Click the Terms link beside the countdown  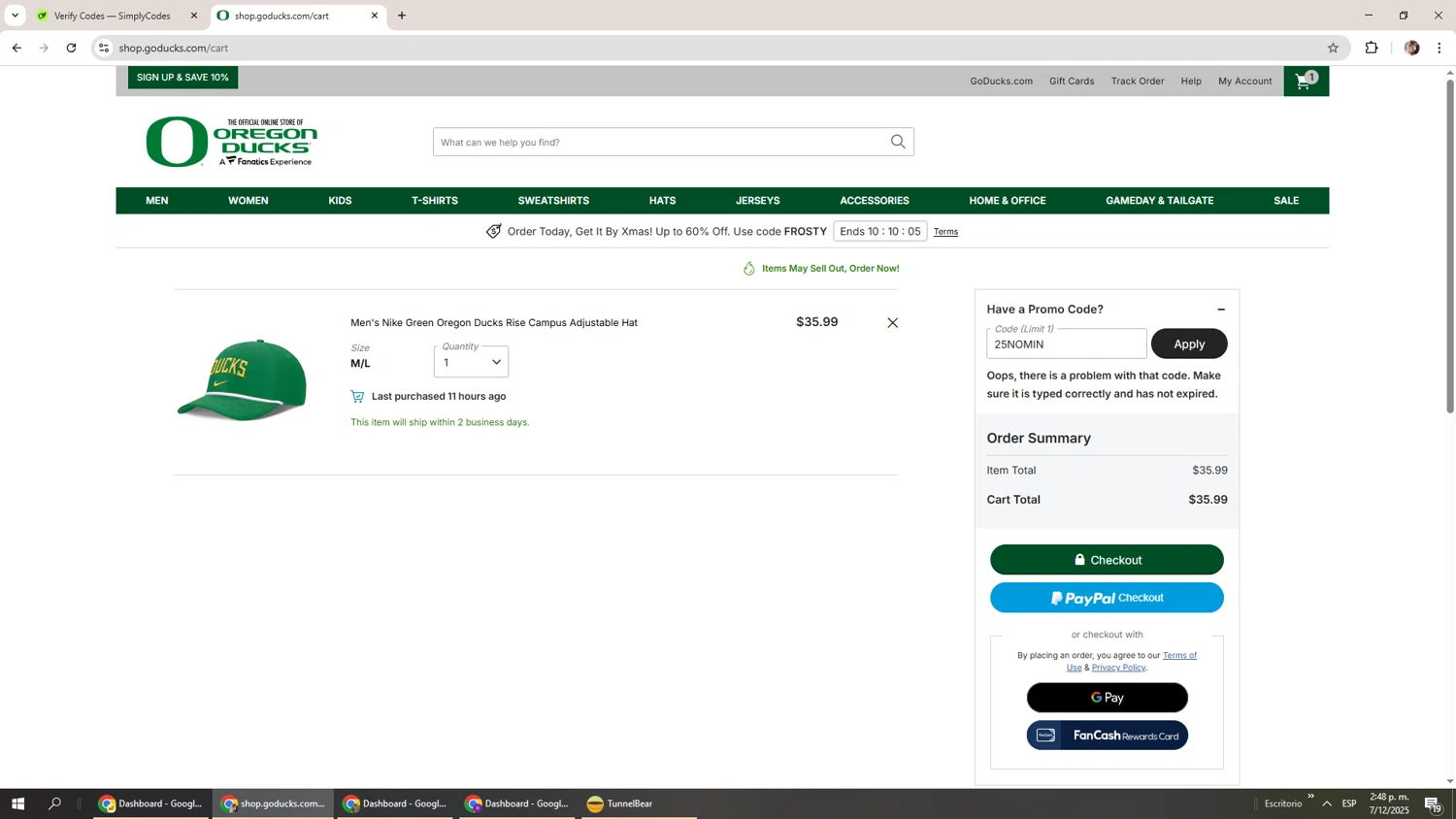(x=945, y=232)
